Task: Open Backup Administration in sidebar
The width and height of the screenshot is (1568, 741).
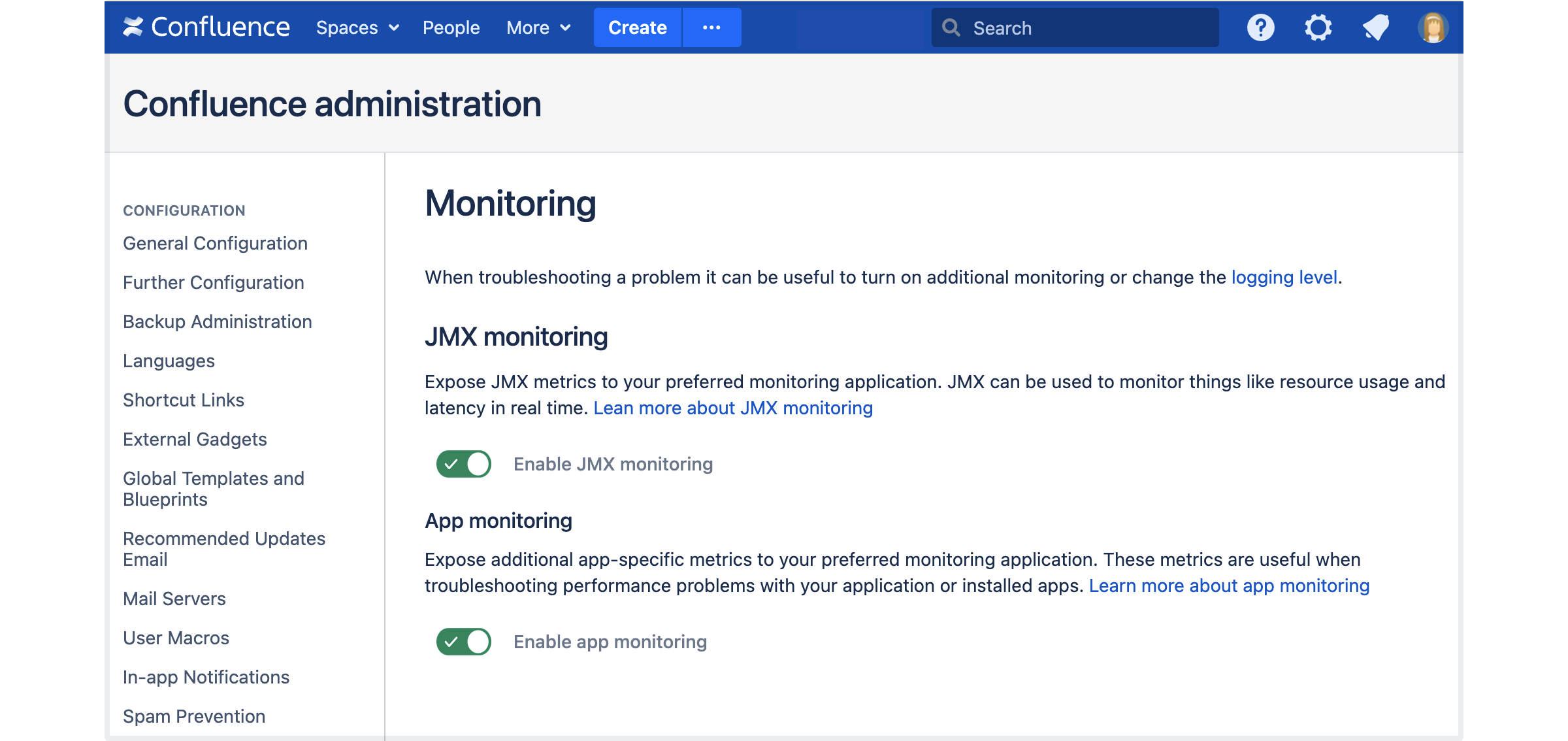Action: (x=218, y=321)
